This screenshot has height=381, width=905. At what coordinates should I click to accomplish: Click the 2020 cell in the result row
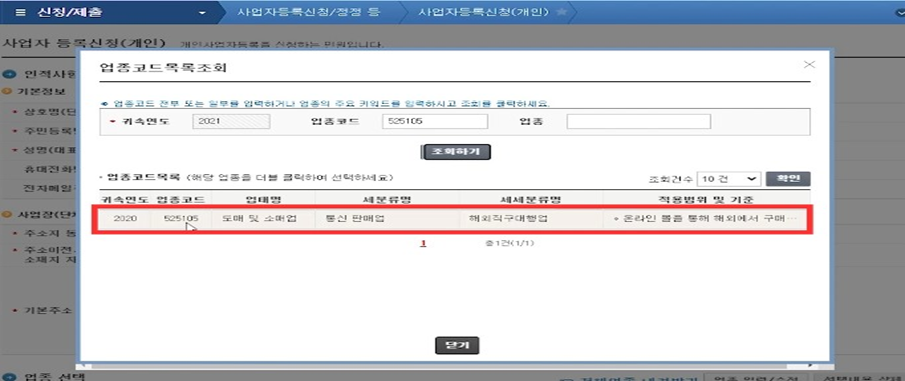pos(125,219)
